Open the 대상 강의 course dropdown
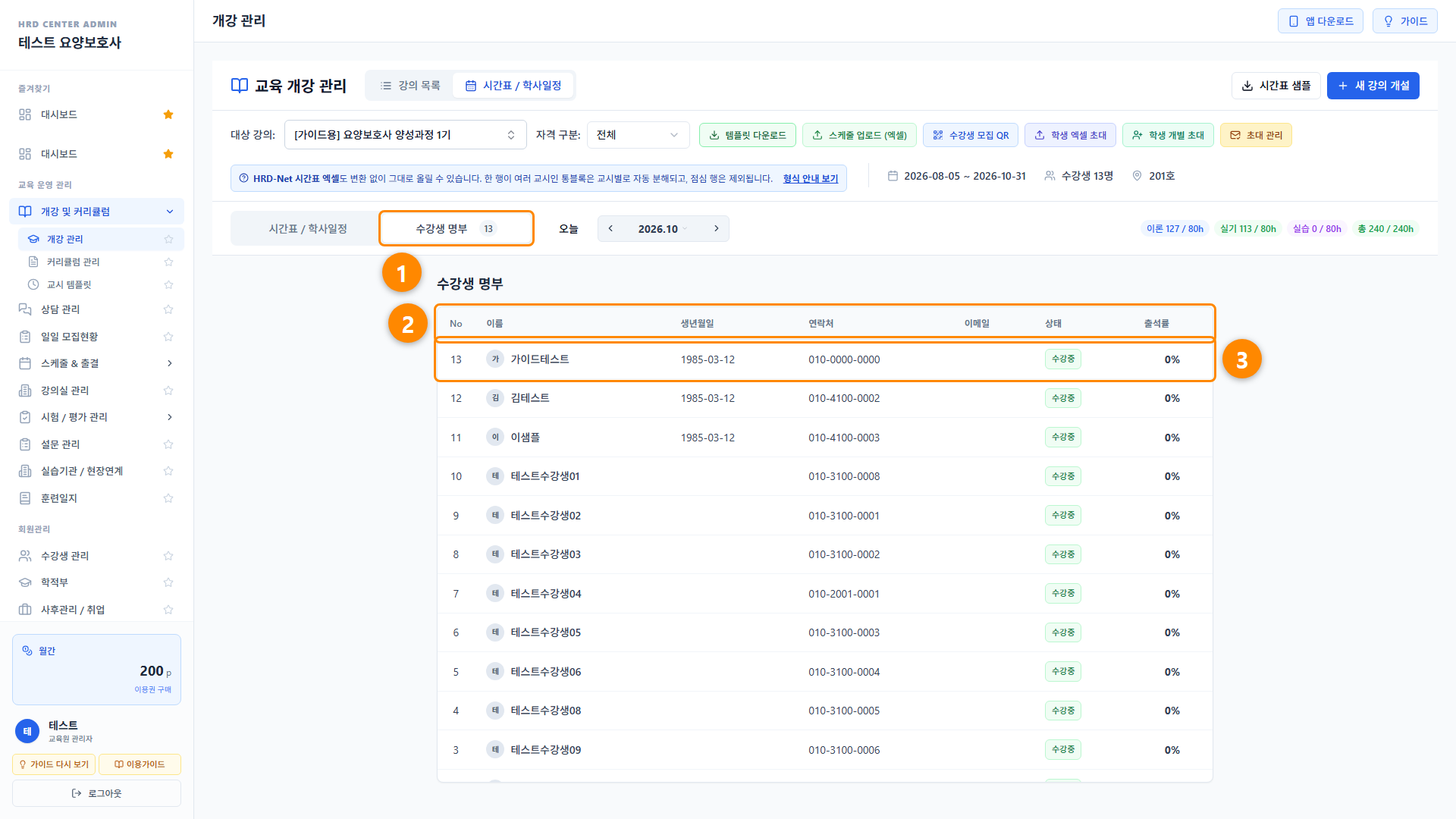The image size is (1456, 819). [405, 135]
